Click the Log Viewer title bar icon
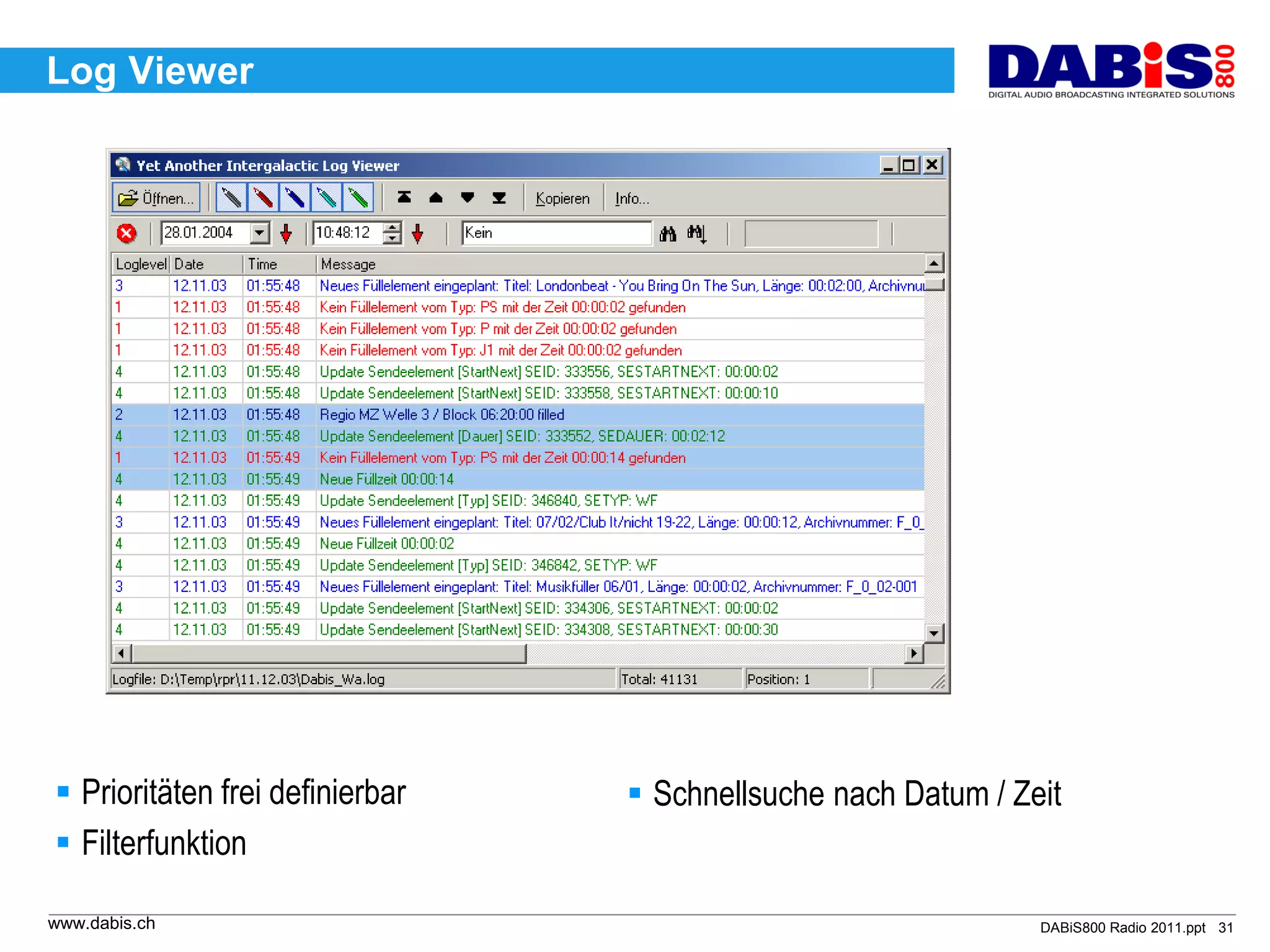The height and width of the screenshot is (952, 1270). pos(123,165)
